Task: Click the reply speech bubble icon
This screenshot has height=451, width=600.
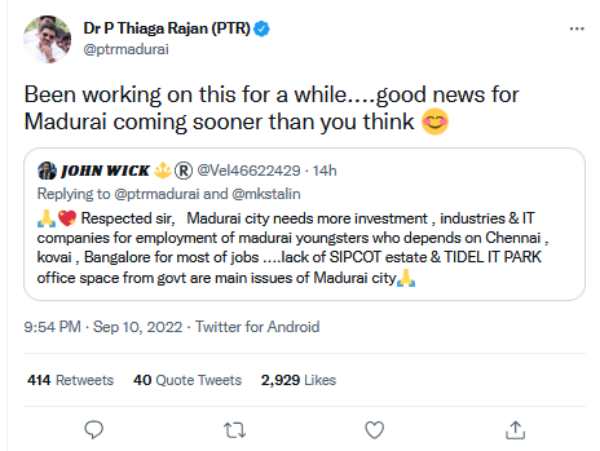Action: [x=94, y=429]
